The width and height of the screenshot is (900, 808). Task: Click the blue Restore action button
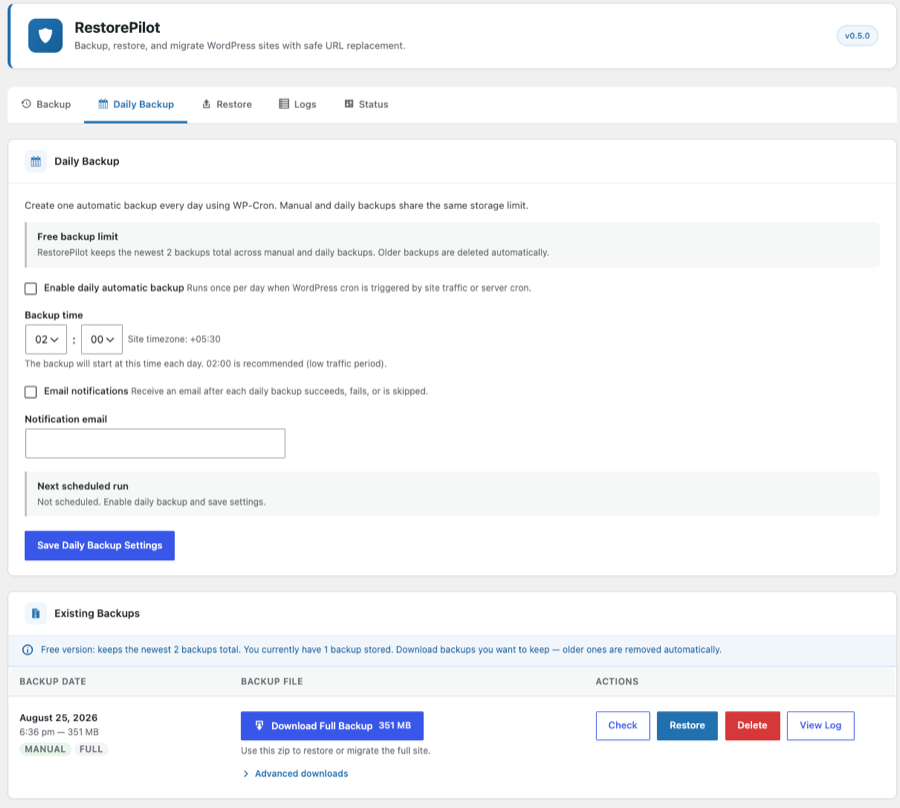687,726
